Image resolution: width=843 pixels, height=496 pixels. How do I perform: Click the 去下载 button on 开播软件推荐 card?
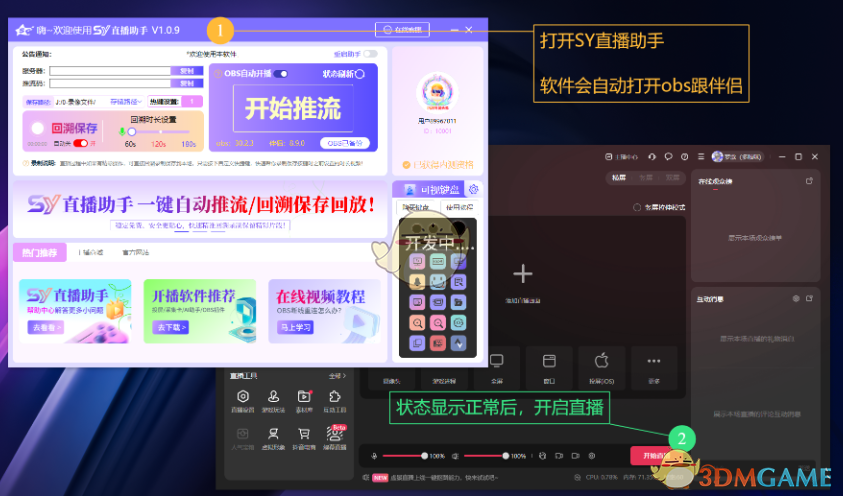(x=170, y=327)
